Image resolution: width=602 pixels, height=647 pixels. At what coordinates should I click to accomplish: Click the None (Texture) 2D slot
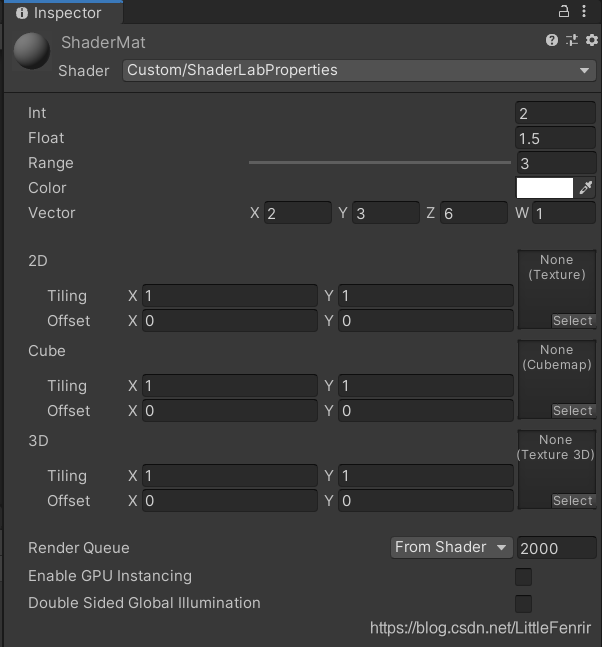(557, 289)
